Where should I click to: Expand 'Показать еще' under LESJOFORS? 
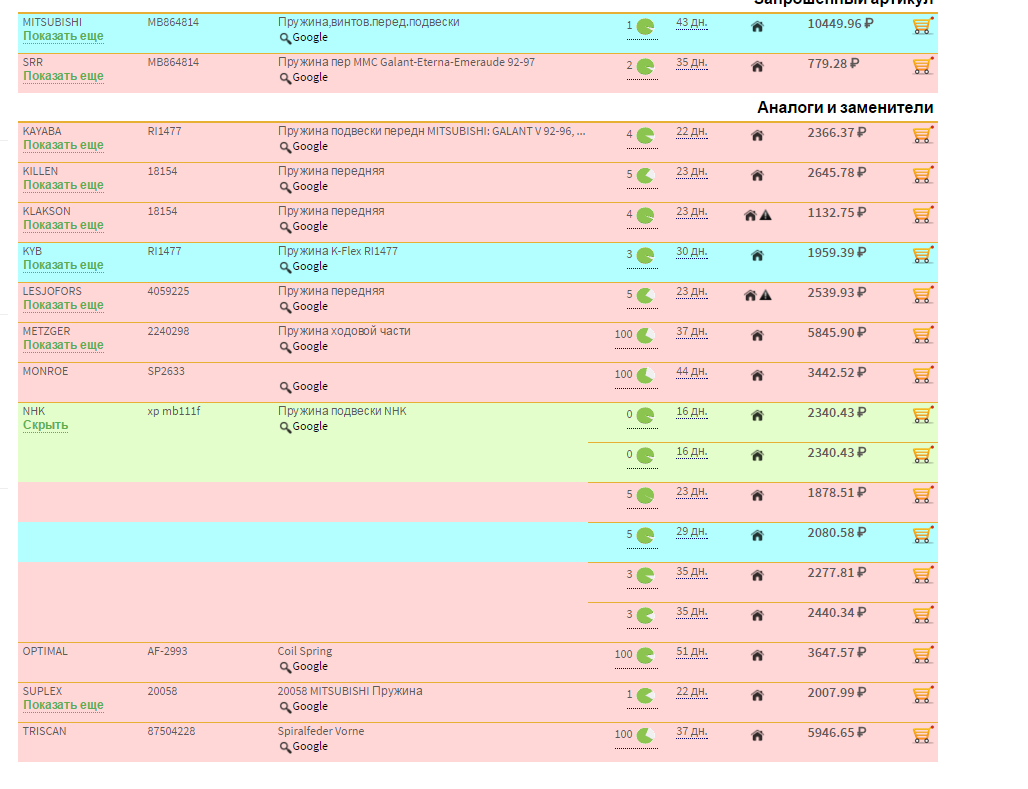(x=64, y=305)
